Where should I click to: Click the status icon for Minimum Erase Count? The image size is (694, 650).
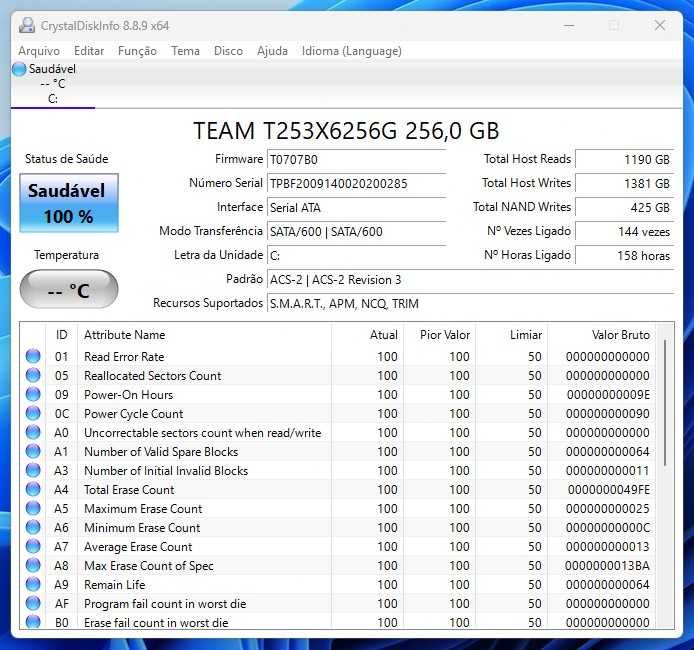point(33,527)
